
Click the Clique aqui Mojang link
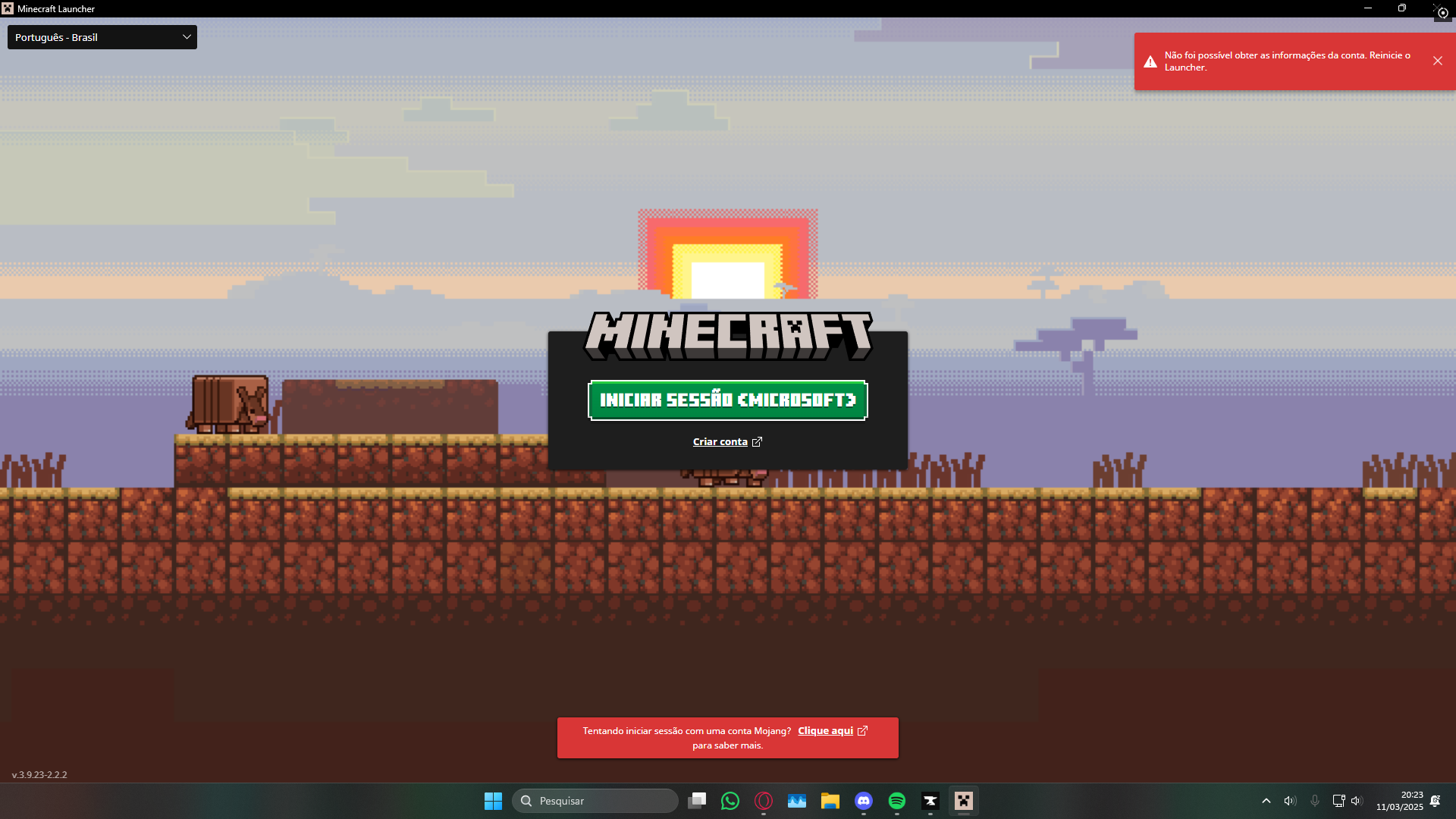(x=825, y=730)
